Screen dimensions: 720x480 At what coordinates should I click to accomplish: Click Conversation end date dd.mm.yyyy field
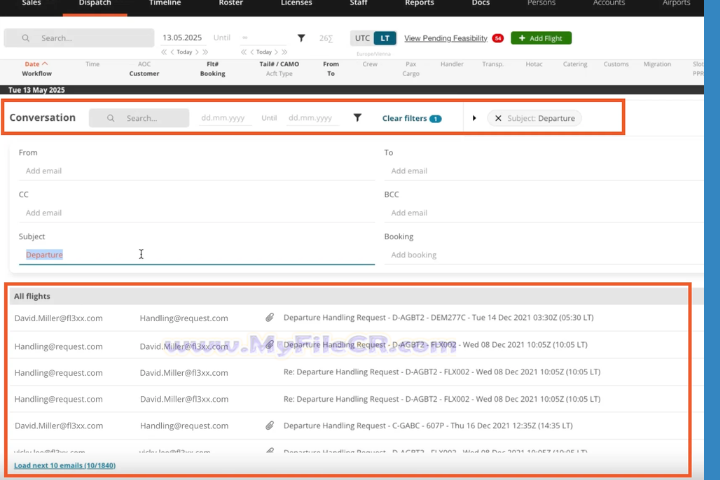(312, 118)
